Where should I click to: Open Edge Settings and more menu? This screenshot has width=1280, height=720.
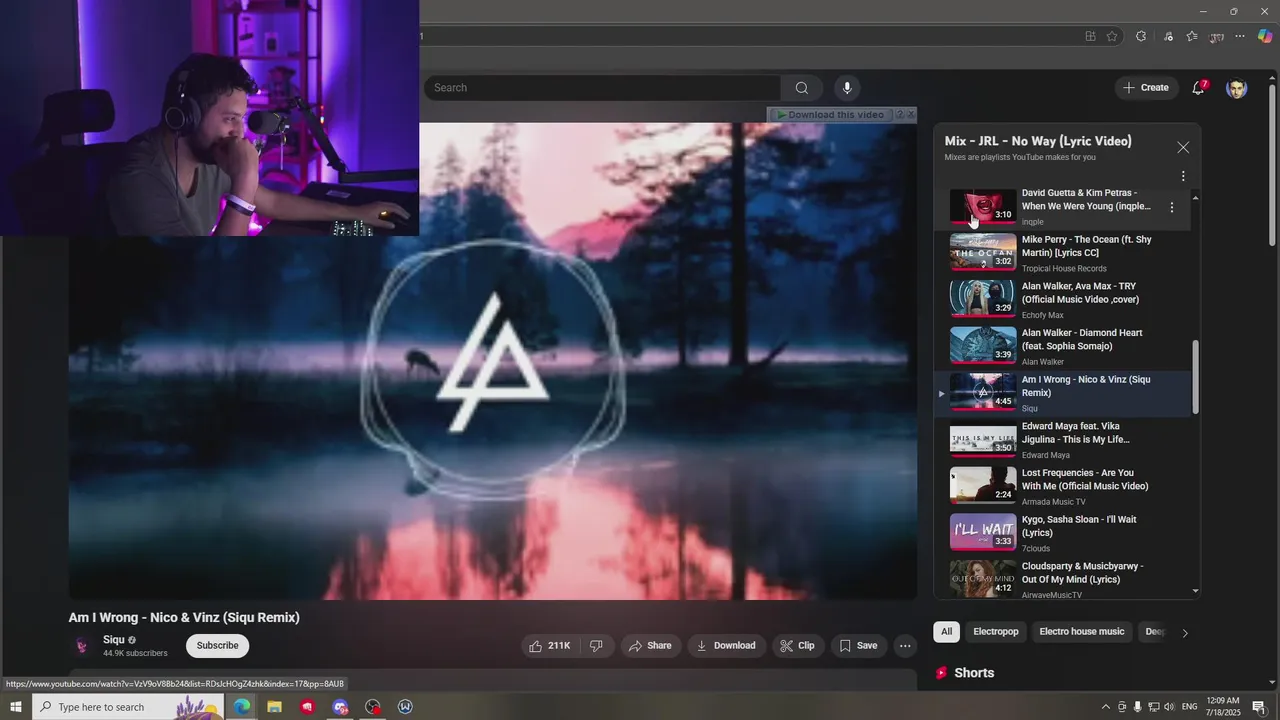(1240, 36)
